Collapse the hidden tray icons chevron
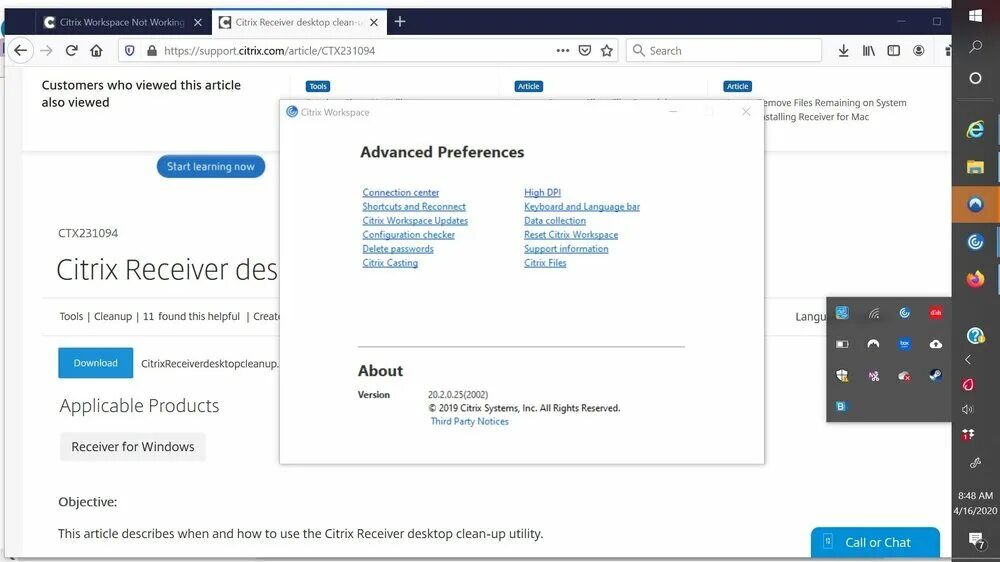Image resolution: width=1000 pixels, height=562 pixels. [967, 359]
